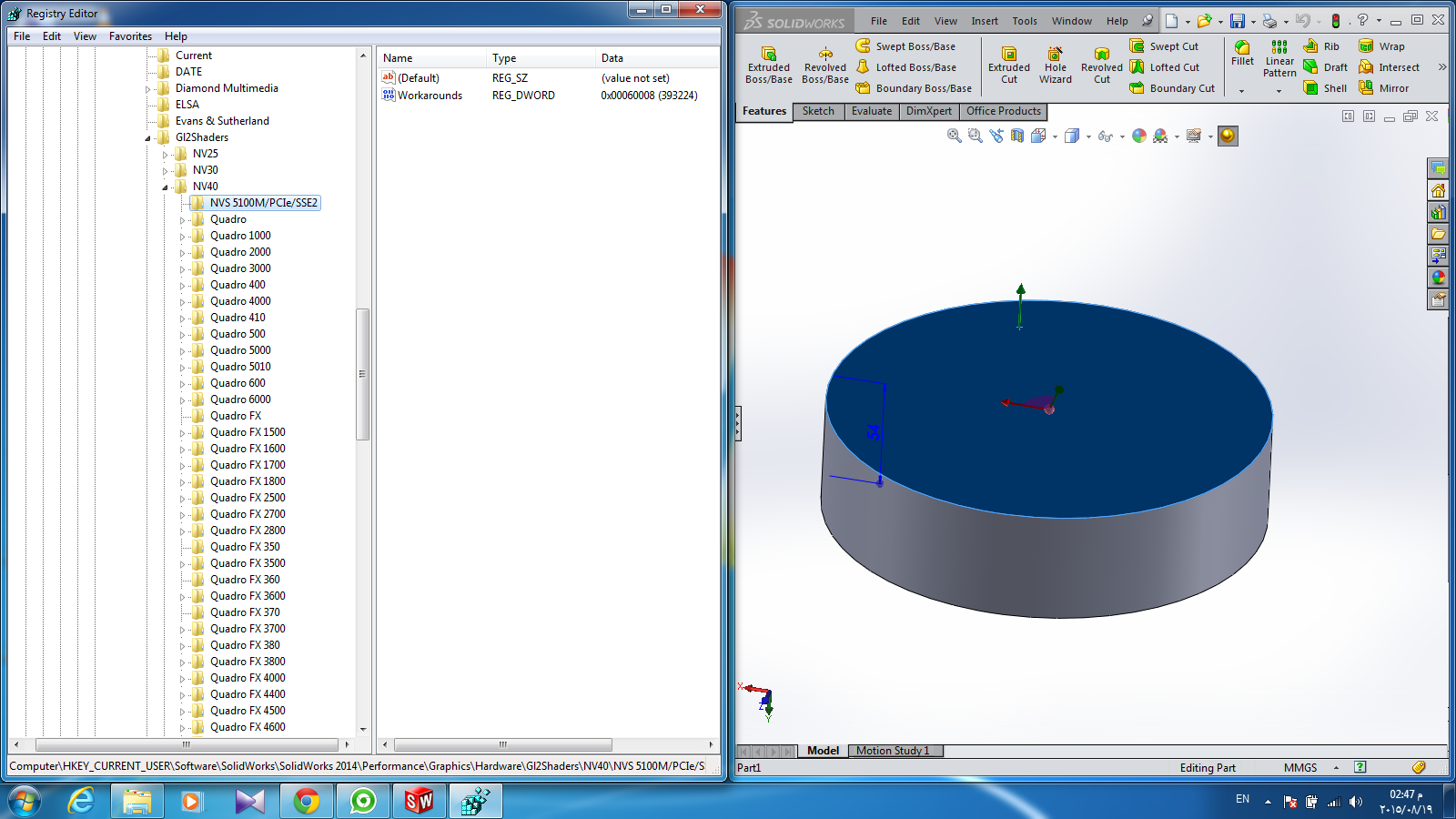Select the Workarounds registry value
The image size is (1456, 819).
tap(422, 96)
